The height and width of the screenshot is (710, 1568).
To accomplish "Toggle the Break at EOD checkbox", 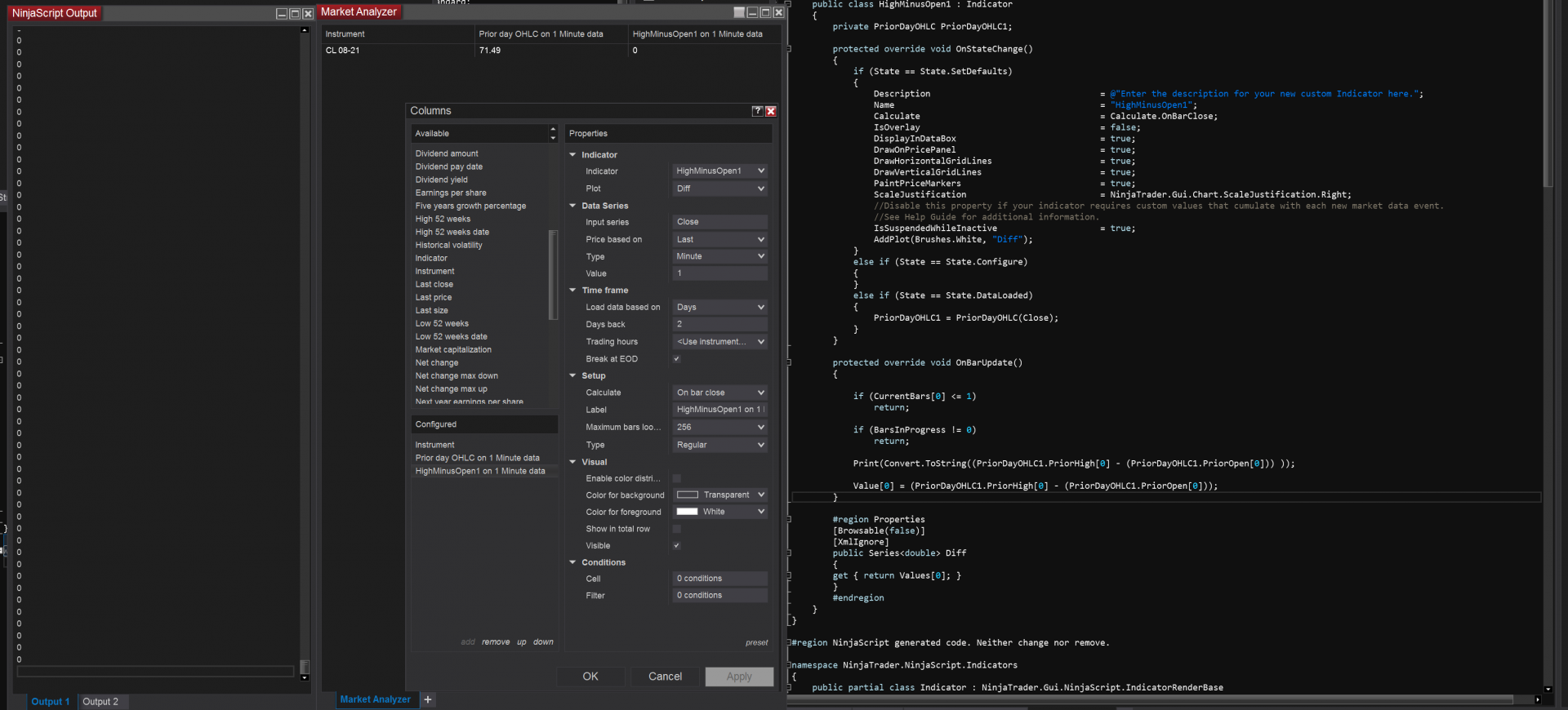I will (x=676, y=359).
